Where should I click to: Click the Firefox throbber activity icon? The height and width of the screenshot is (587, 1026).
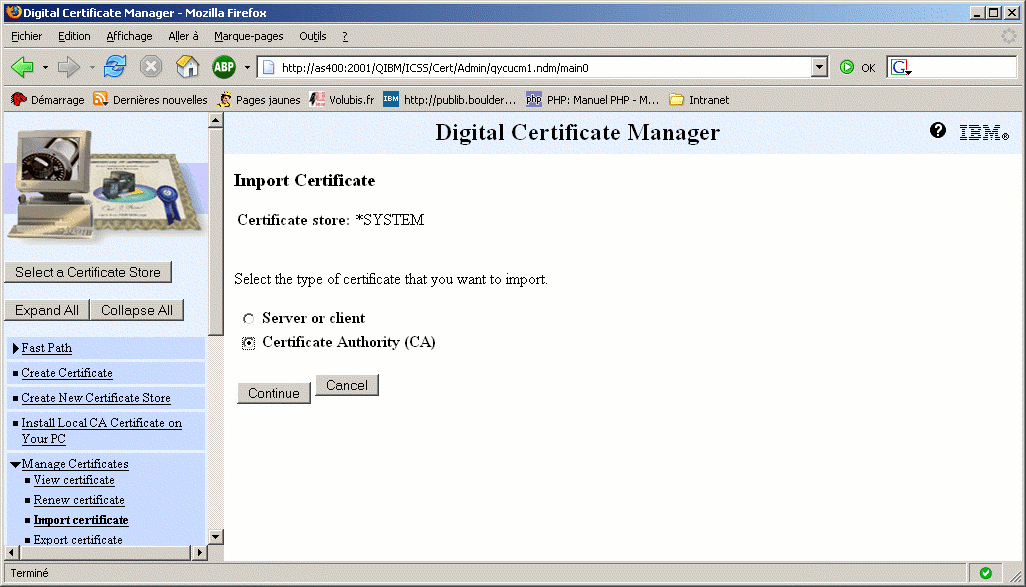(x=1008, y=37)
